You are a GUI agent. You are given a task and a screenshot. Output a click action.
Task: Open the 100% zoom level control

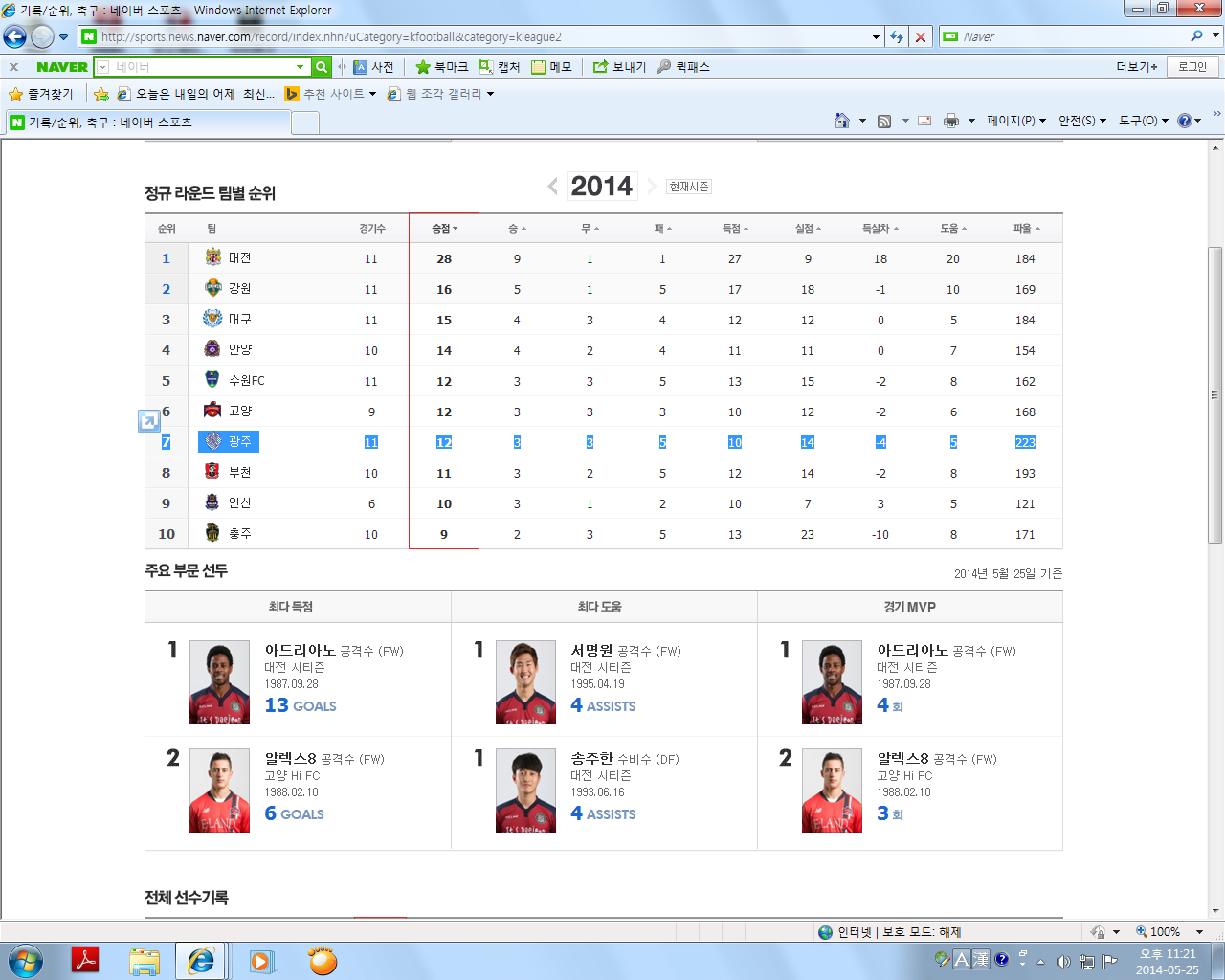pos(1163,931)
